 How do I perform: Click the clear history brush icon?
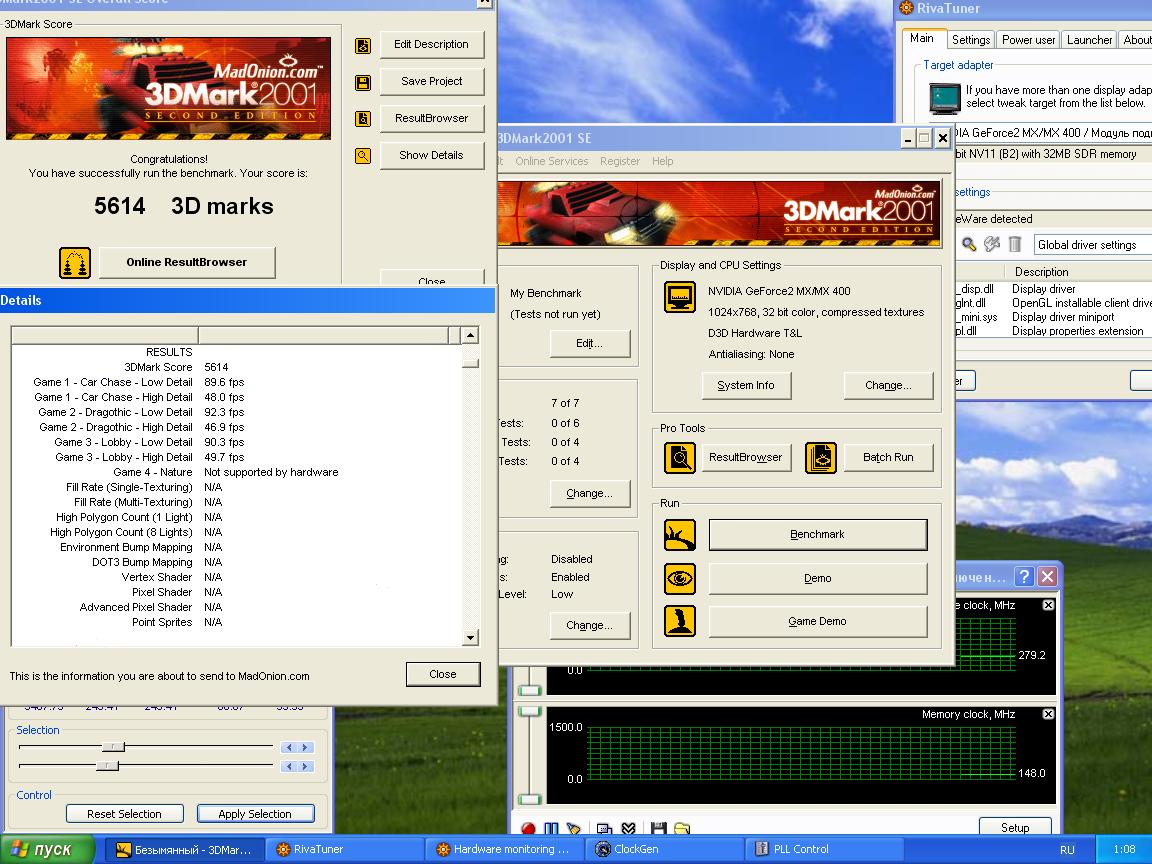pos(573,829)
